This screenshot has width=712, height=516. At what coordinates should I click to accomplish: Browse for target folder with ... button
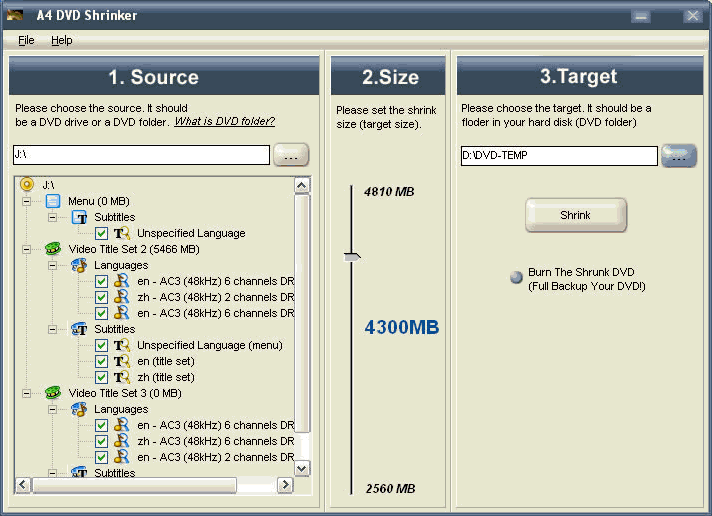coord(679,156)
